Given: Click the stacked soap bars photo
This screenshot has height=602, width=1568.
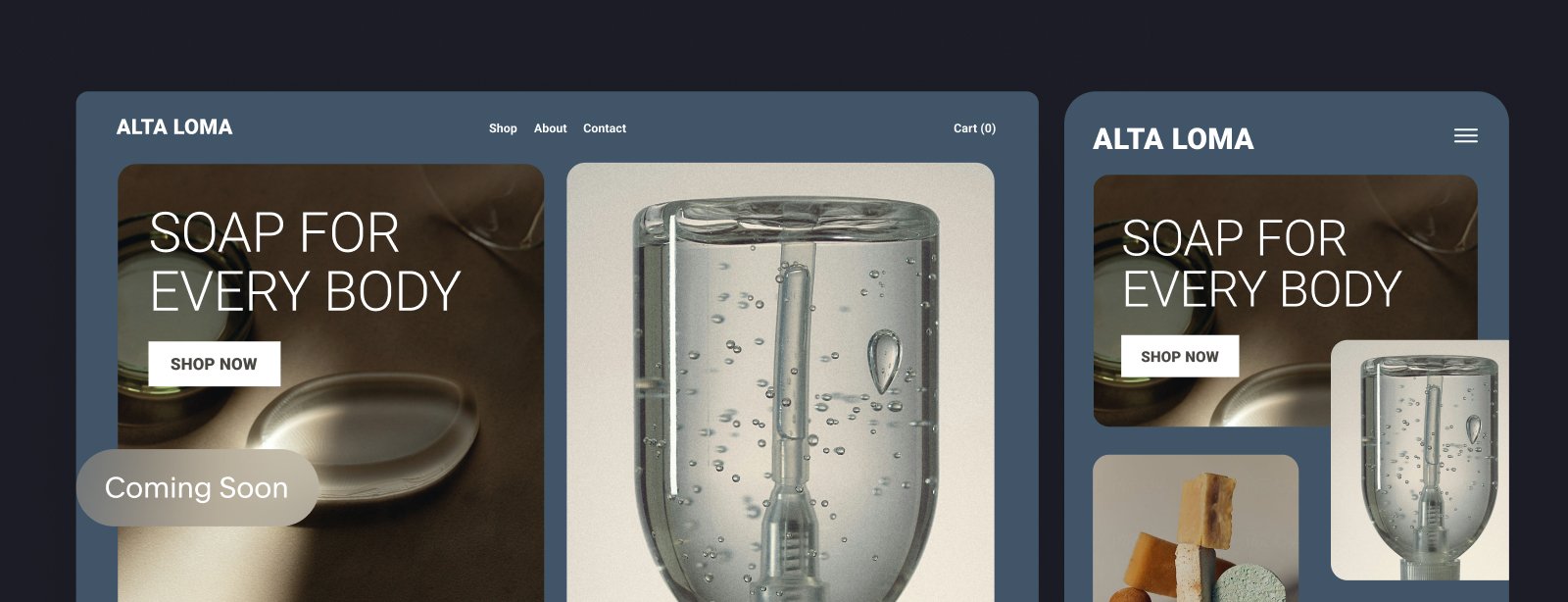Looking at the screenshot, I should (x=1196, y=528).
